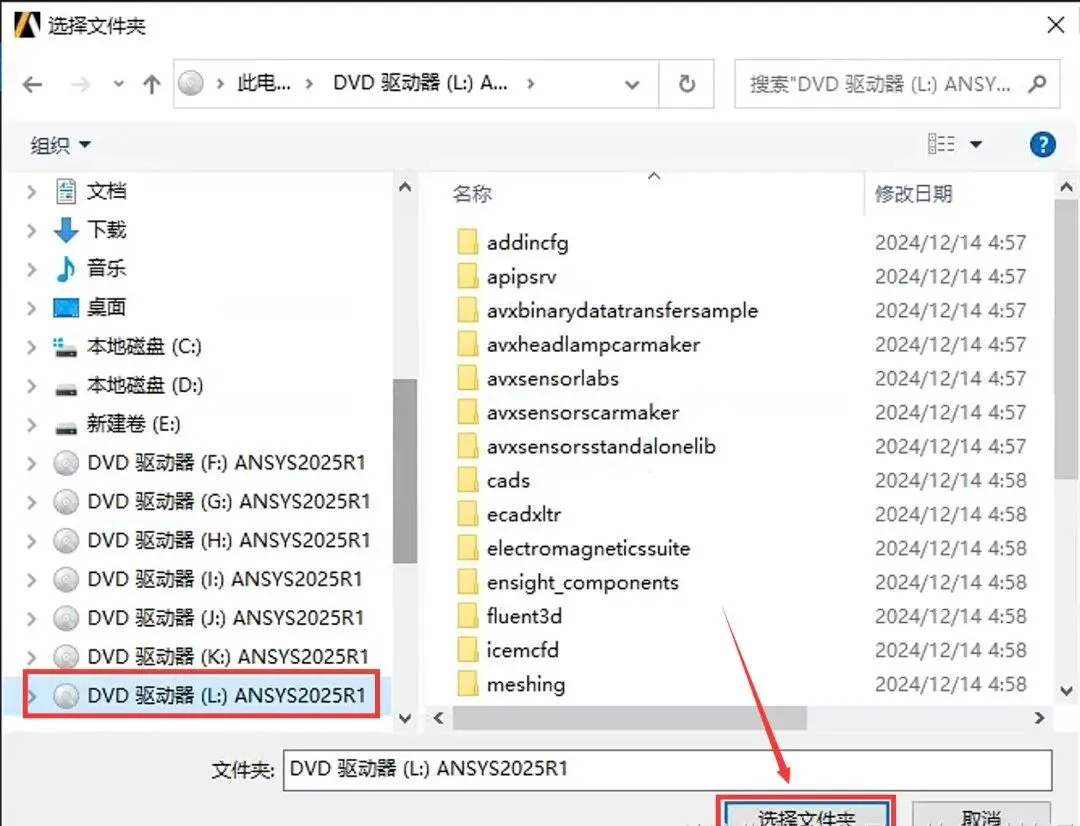This screenshot has width=1080, height=826.
Task: Select 下载 in the navigation pane
Action: [x=106, y=229]
